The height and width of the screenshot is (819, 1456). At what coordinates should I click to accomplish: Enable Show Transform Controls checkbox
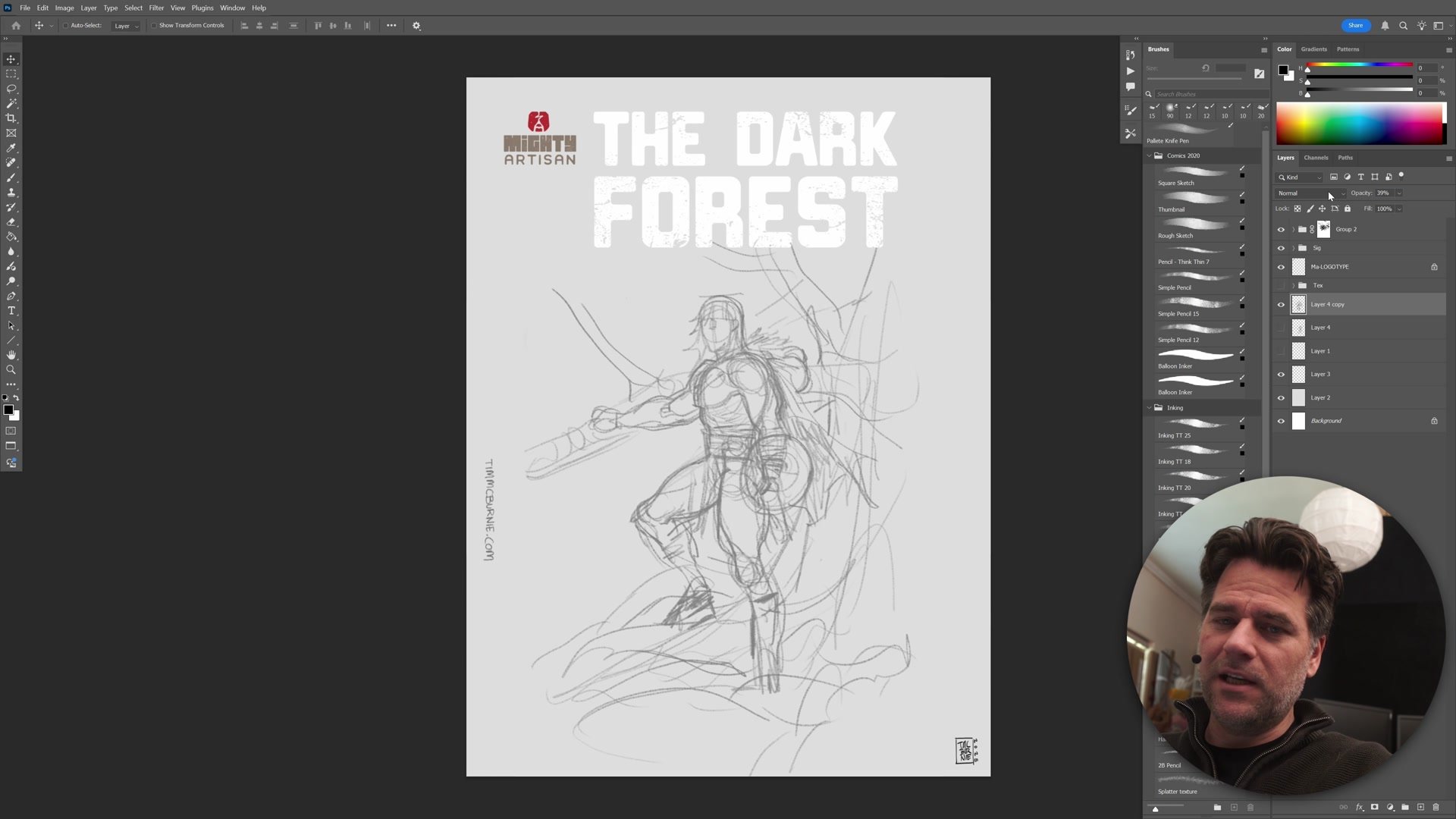click(154, 26)
